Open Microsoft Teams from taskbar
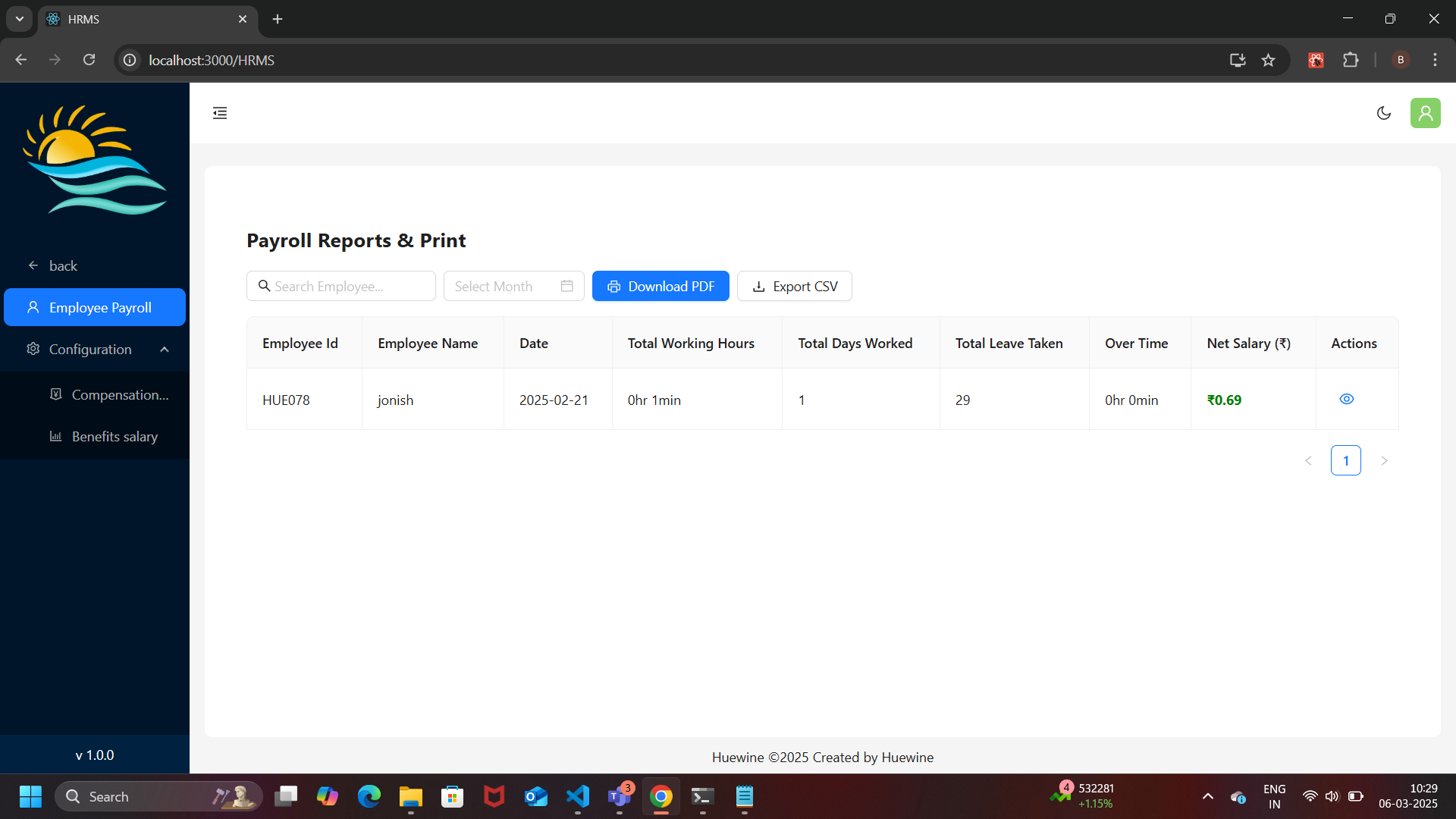Screen dimensions: 1456x819 tap(620, 796)
